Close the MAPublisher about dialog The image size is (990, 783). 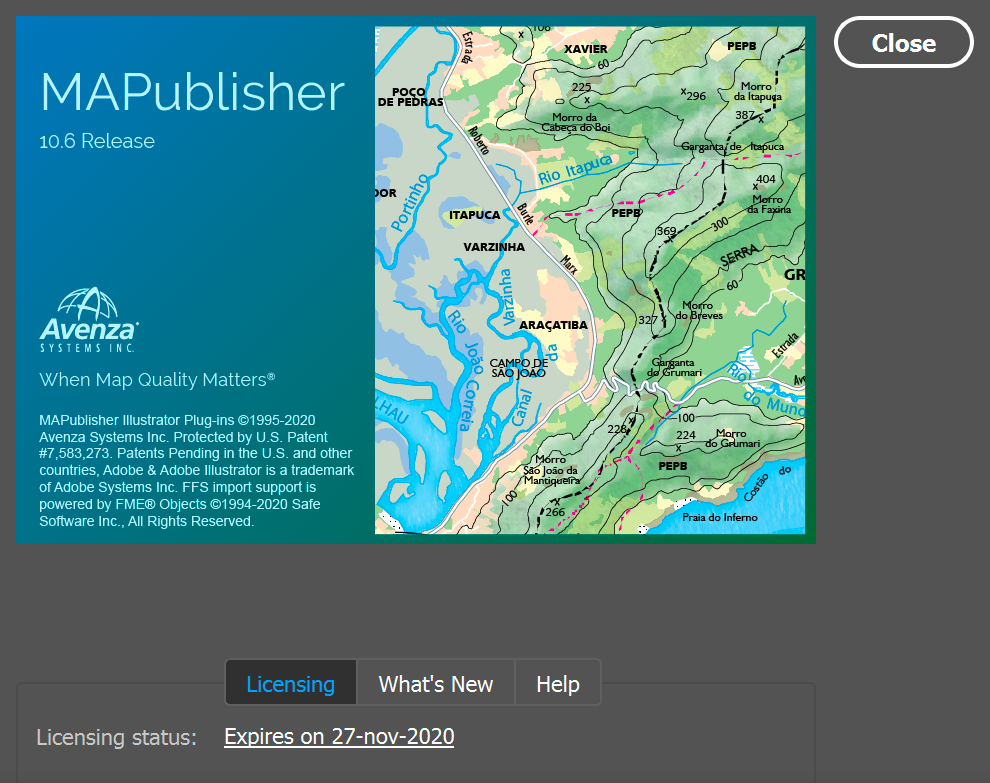[x=904, y=42]
